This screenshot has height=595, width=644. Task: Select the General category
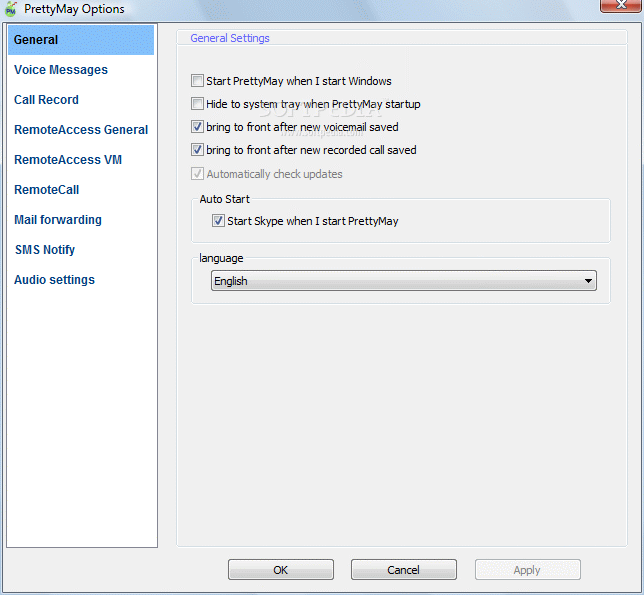[81, 40]
